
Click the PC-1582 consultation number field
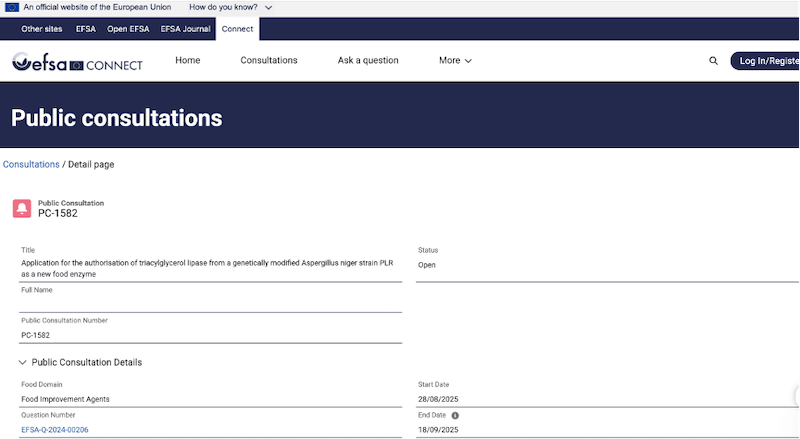(210, 335)
